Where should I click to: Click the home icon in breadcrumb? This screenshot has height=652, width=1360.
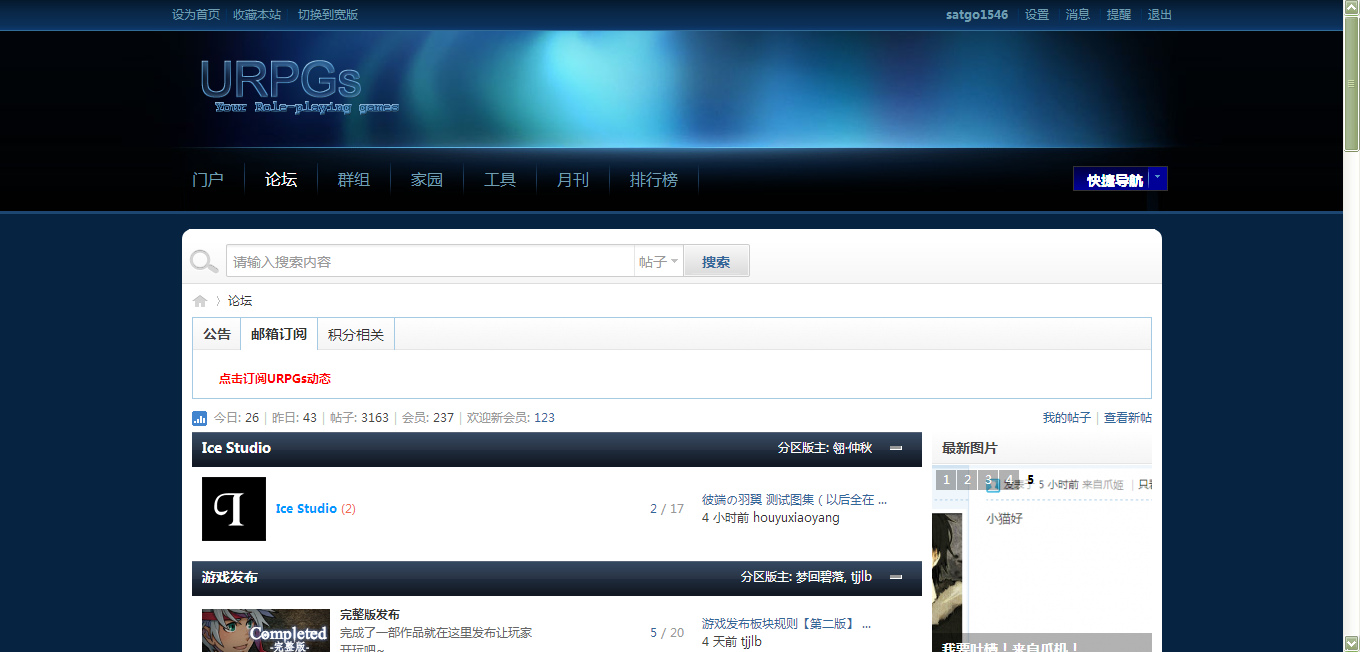coord(200,301)
